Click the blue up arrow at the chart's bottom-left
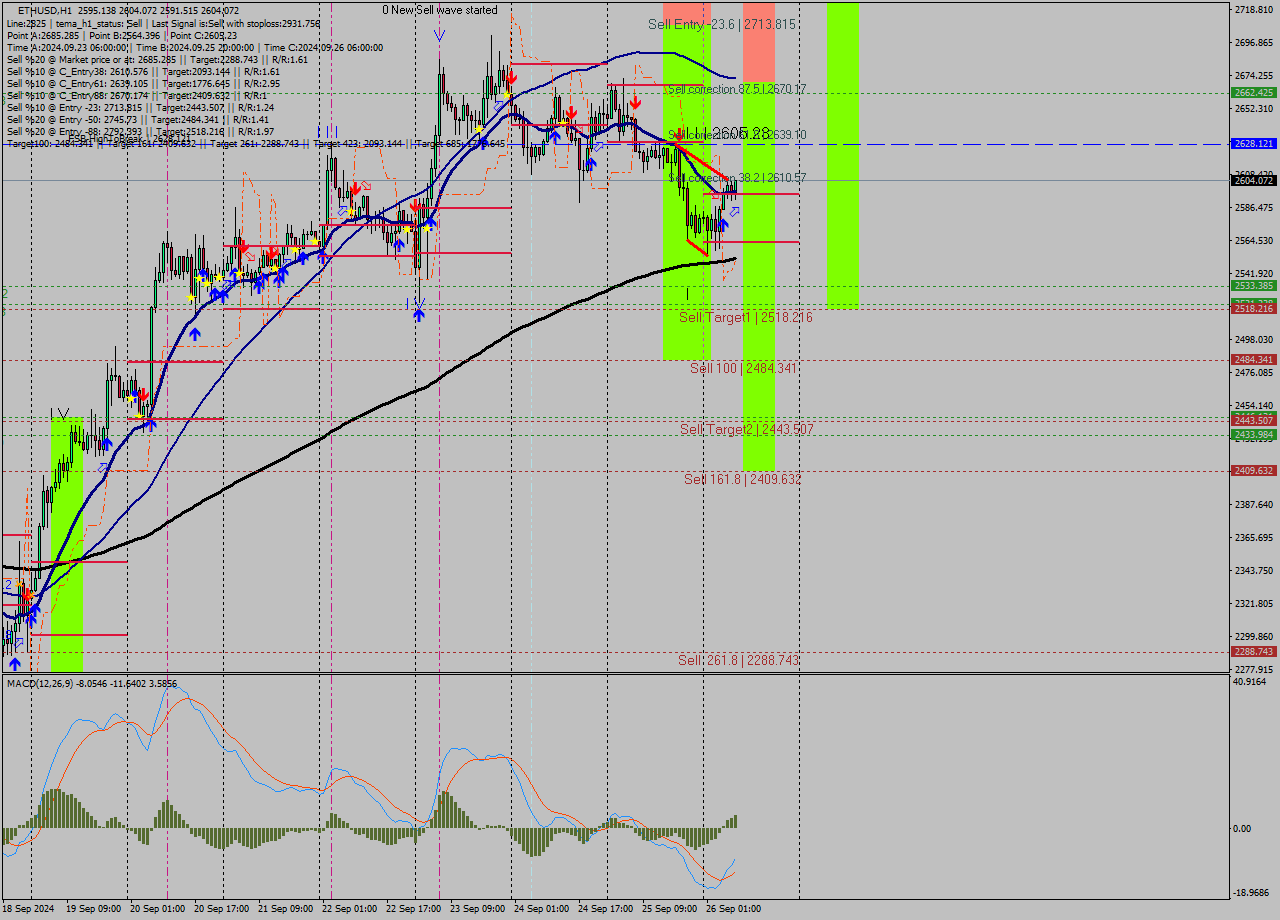 click(14, 662)
